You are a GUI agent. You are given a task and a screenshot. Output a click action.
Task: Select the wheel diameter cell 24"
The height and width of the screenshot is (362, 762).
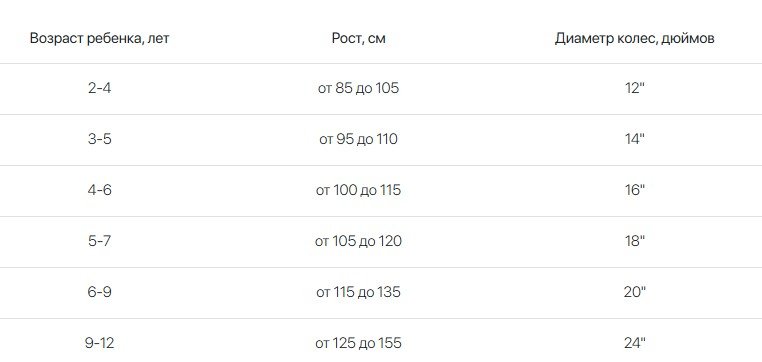pos(635,343)
